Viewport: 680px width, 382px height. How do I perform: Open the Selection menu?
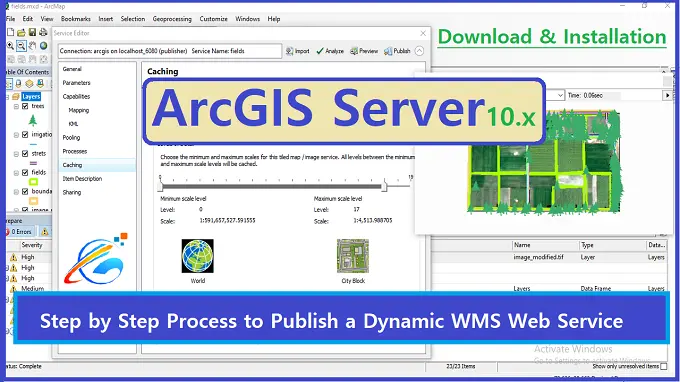(133, 19)
